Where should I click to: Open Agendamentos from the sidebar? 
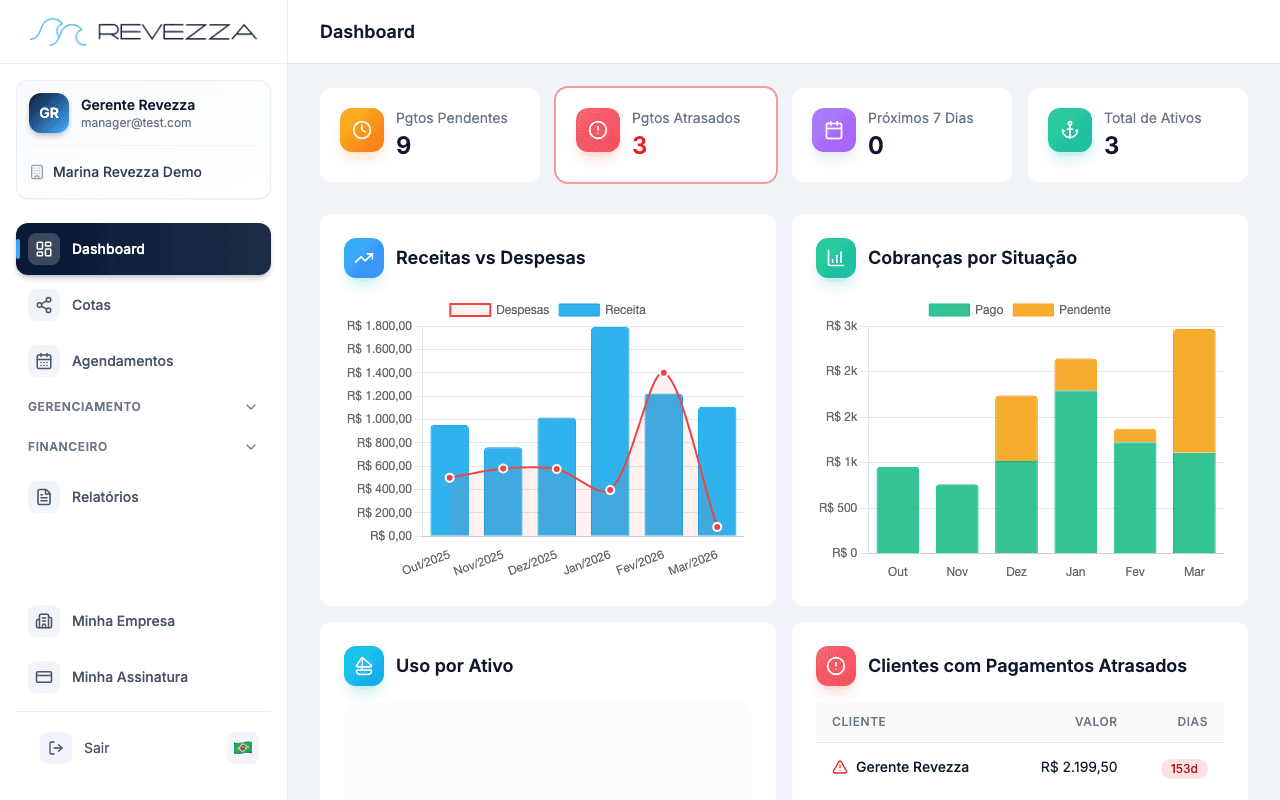[x=143, y=361]
